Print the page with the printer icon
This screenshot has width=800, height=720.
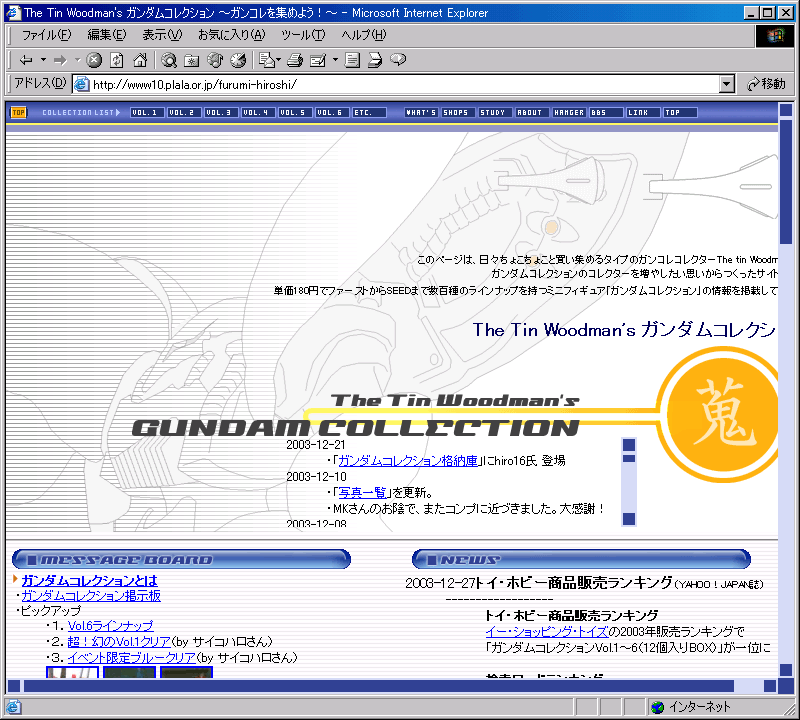click(x=295, y=60)
